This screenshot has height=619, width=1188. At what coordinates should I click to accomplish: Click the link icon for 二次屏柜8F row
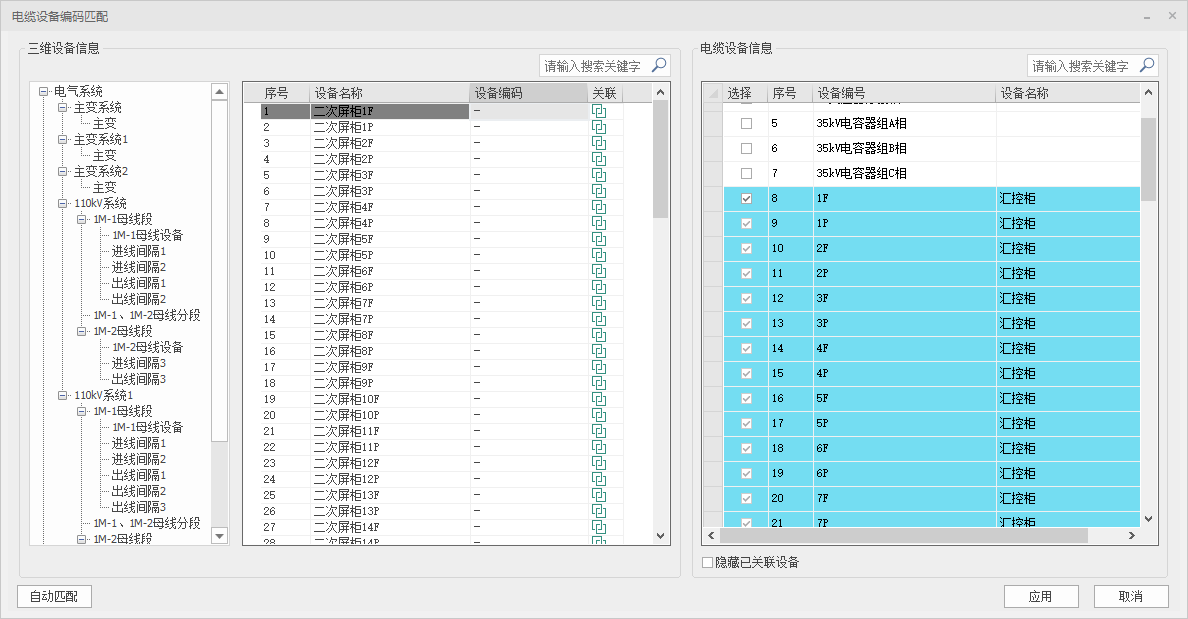tap(599, 335)
